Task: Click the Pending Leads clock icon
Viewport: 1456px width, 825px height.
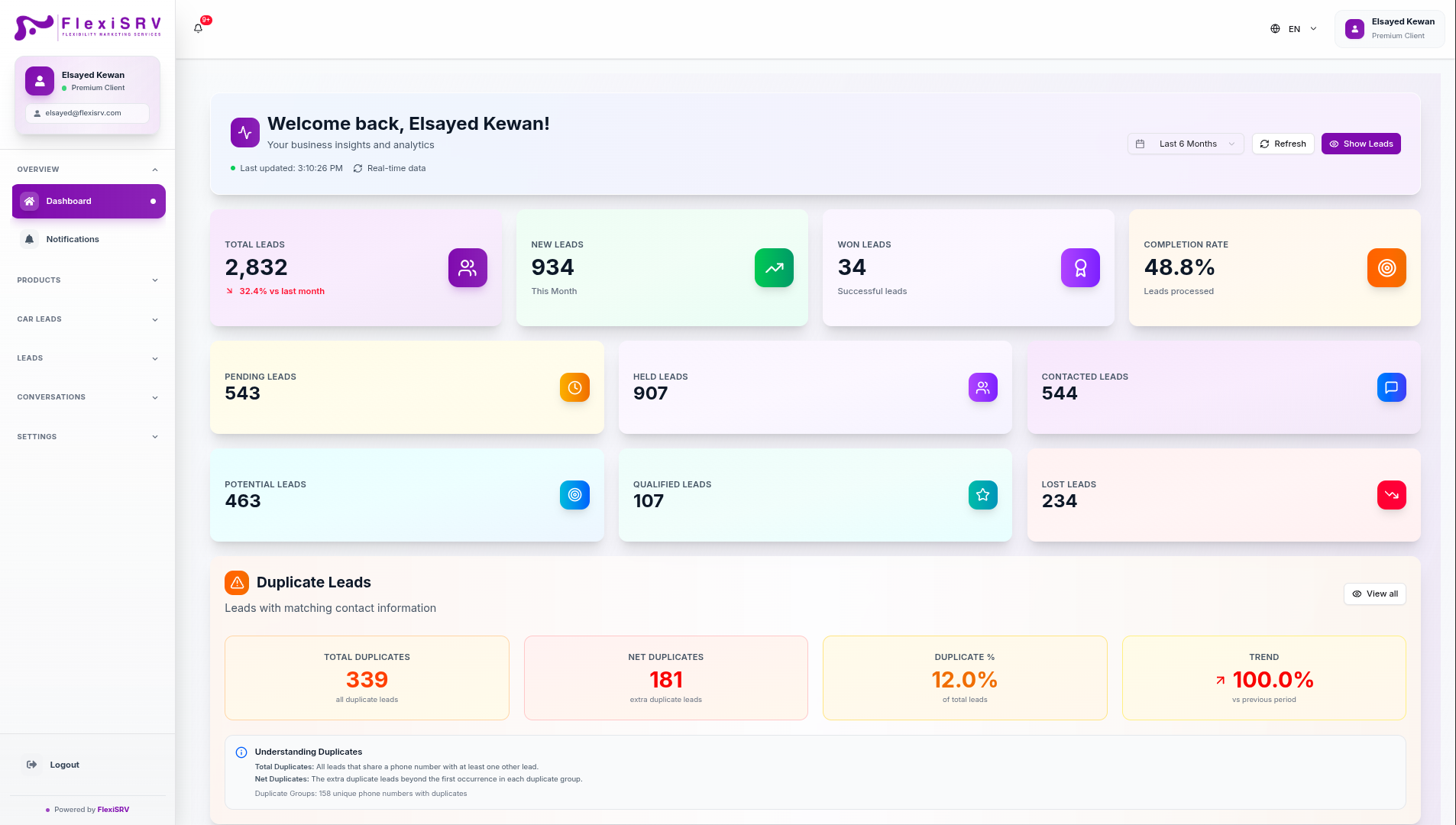Action: click(x=574, y=387)
